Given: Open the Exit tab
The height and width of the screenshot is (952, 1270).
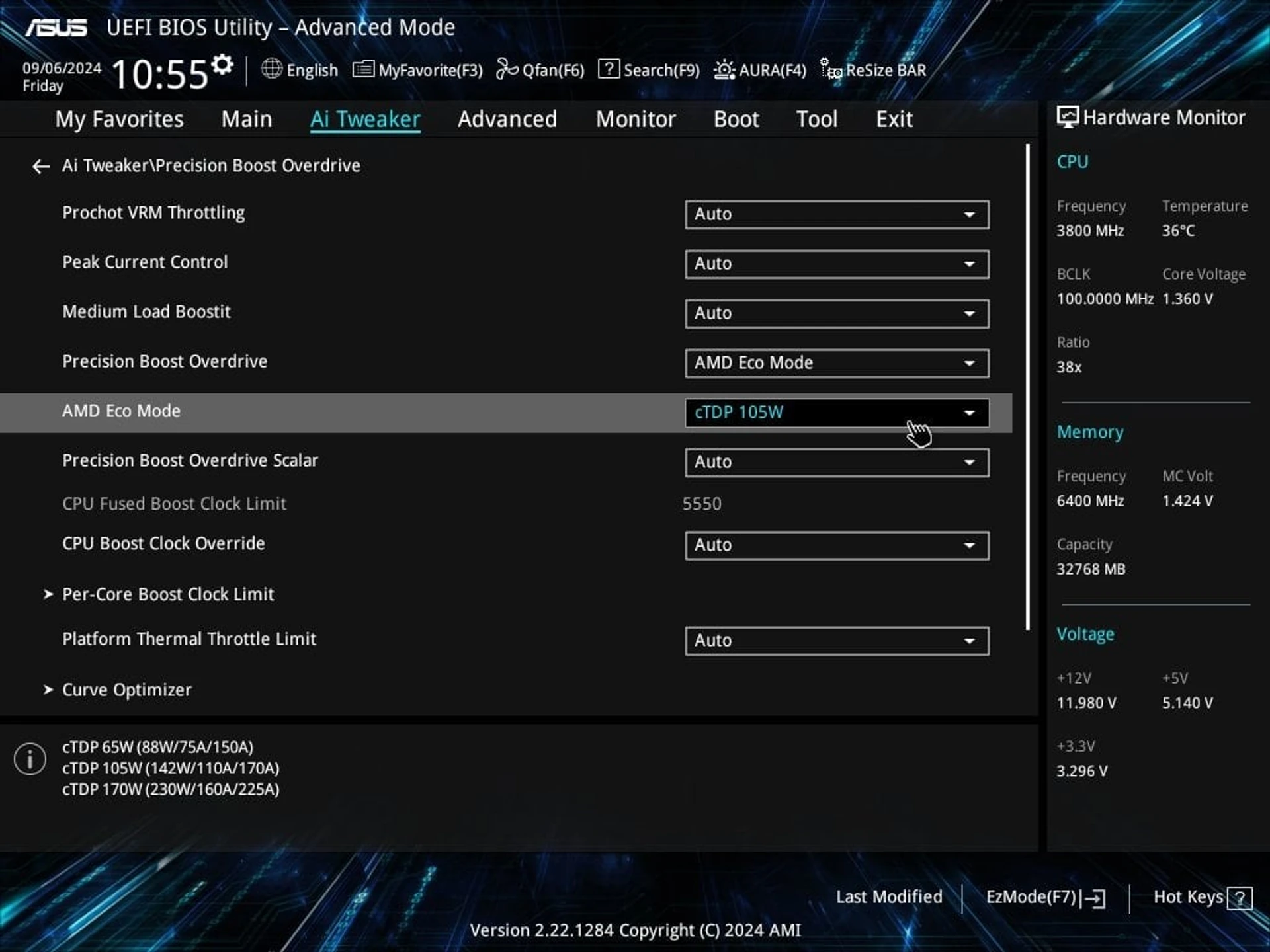Looking at the screenshot, I should click(894, 120).
